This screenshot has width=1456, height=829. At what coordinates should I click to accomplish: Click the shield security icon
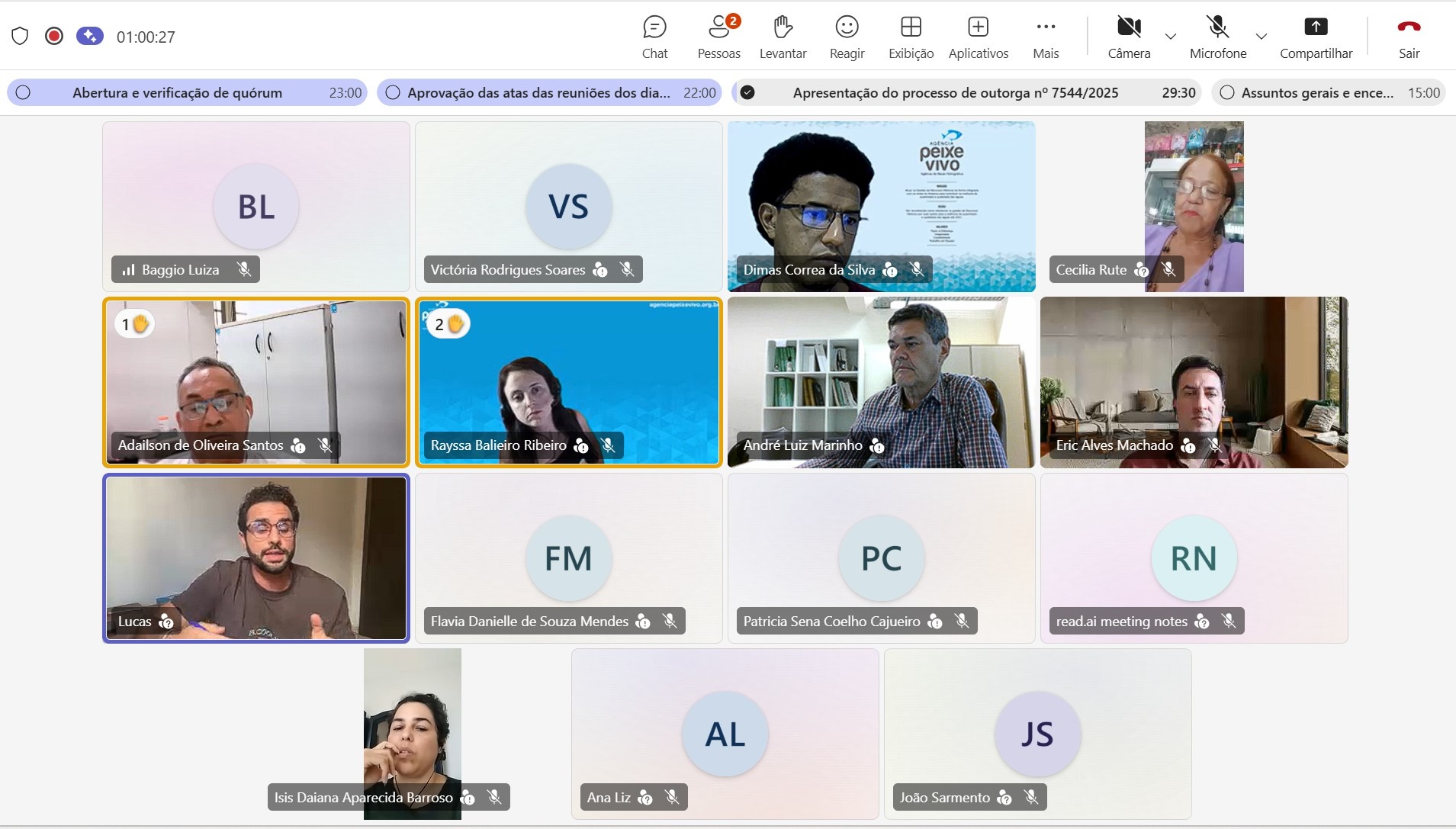click(20, 36)
